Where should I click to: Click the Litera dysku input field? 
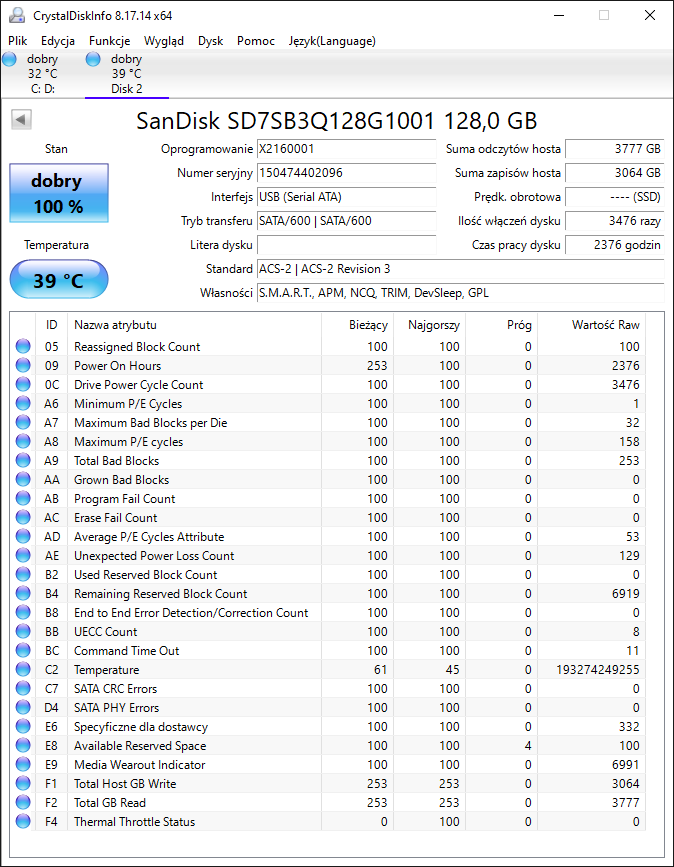pyautogui.click(x=346, y=245)
